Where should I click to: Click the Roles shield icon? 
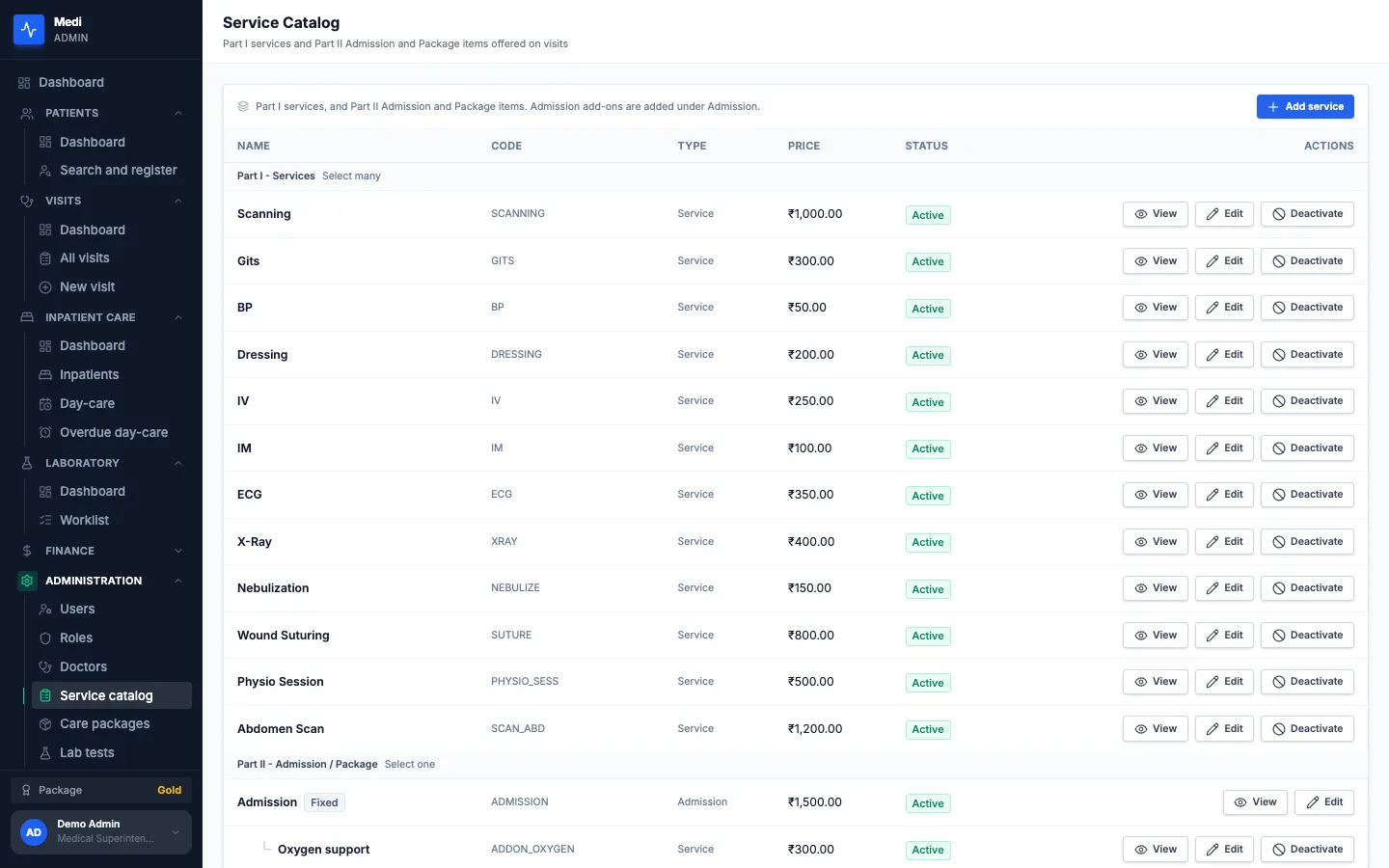pos(45,638)
